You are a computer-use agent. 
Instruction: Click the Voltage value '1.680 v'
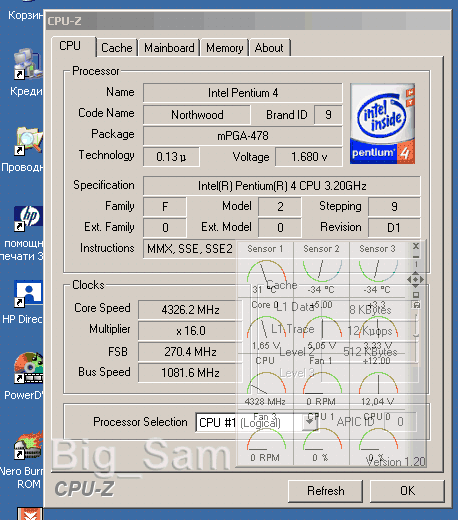click(x=309, y=157)
